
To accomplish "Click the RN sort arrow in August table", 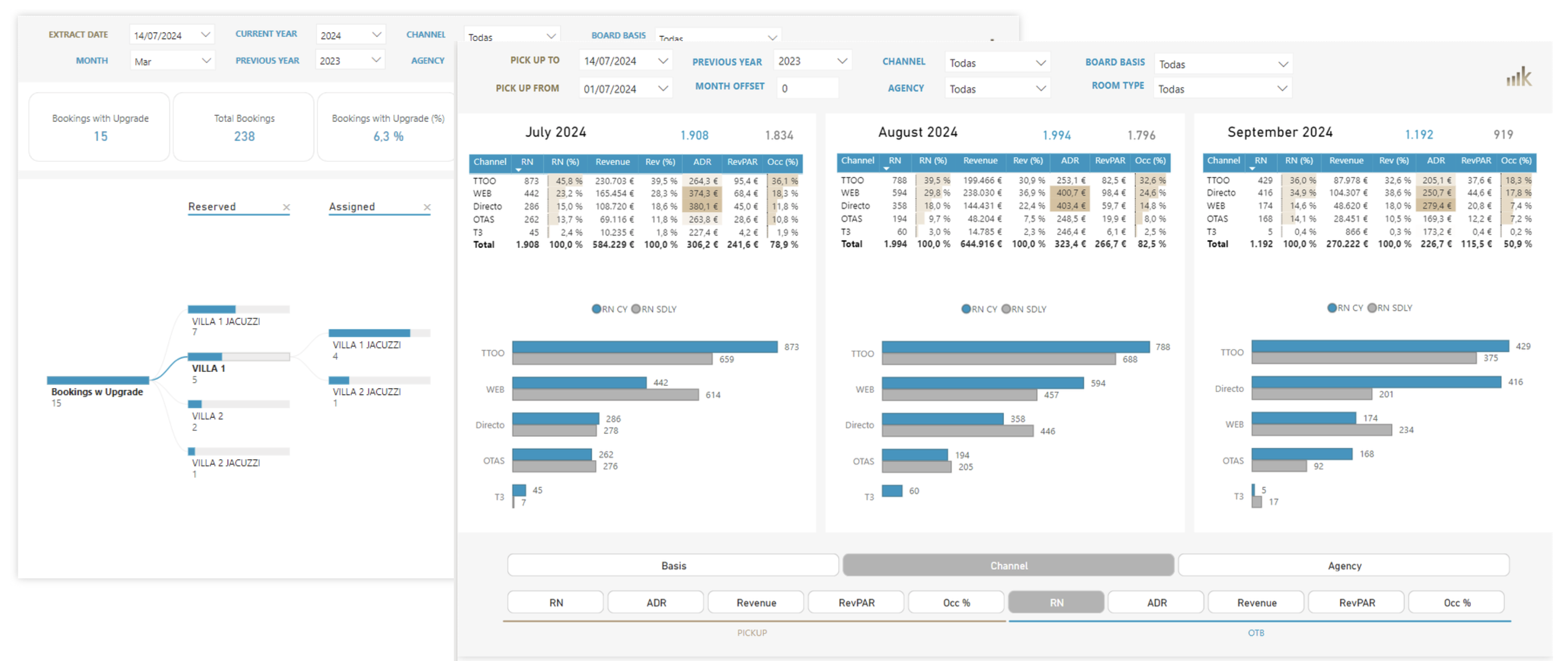I will point(886,168).
